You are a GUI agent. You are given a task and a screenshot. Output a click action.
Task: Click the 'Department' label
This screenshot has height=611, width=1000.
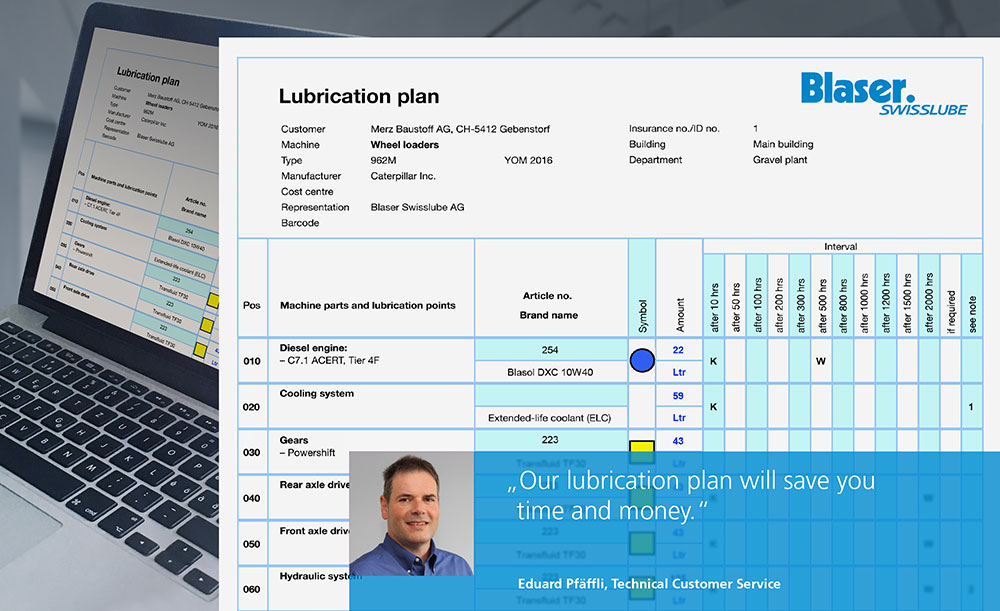point(656,159)
